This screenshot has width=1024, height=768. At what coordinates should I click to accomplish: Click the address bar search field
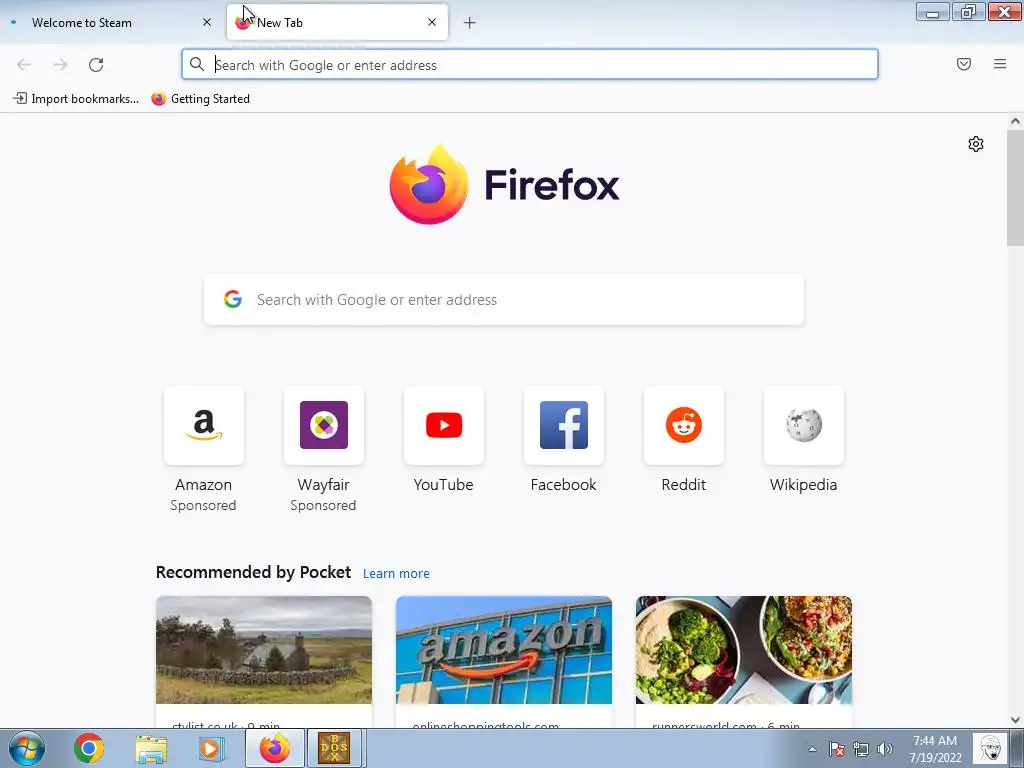pyautogui.click(x=530, y=65)
